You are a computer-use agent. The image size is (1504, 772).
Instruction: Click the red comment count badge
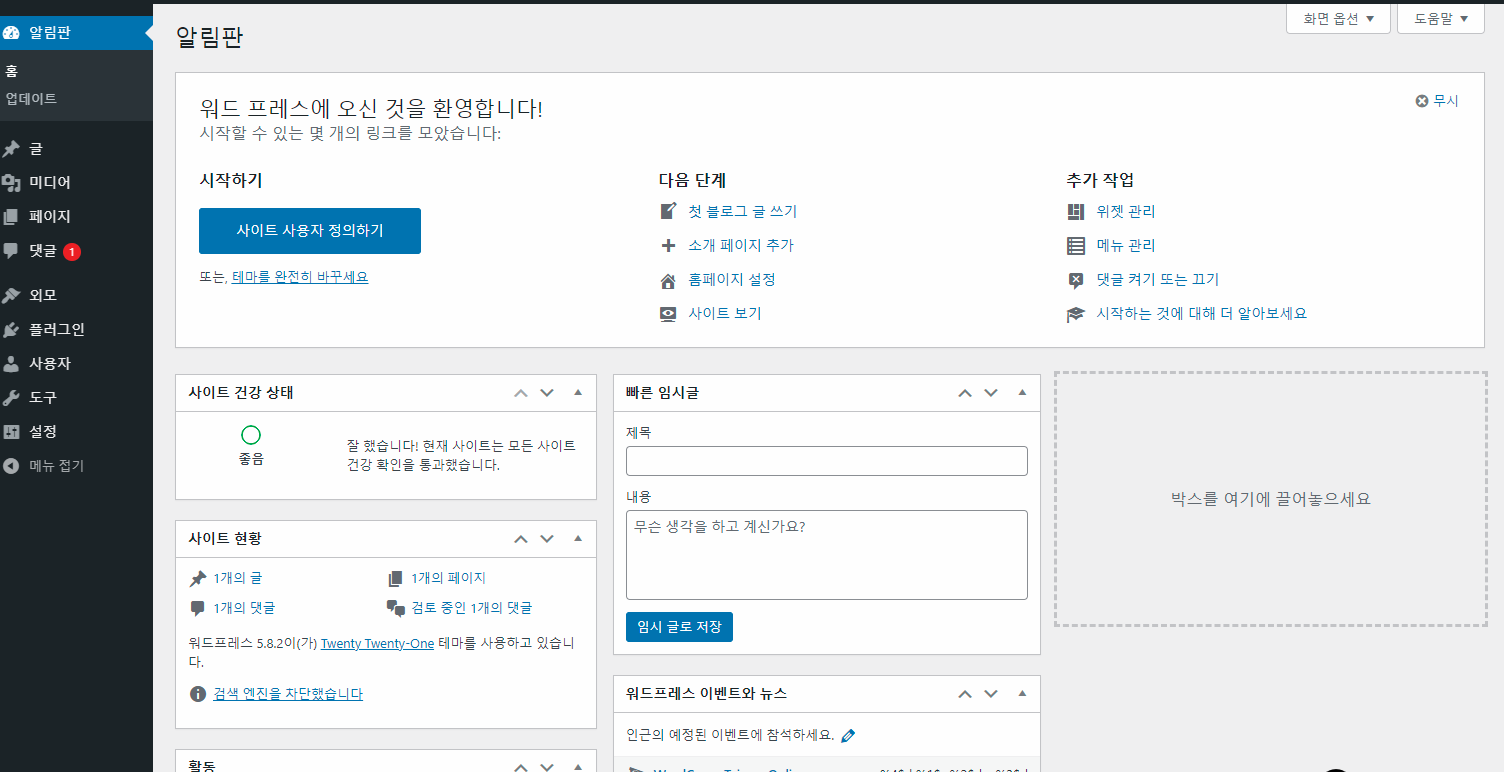tap(72, 252)
